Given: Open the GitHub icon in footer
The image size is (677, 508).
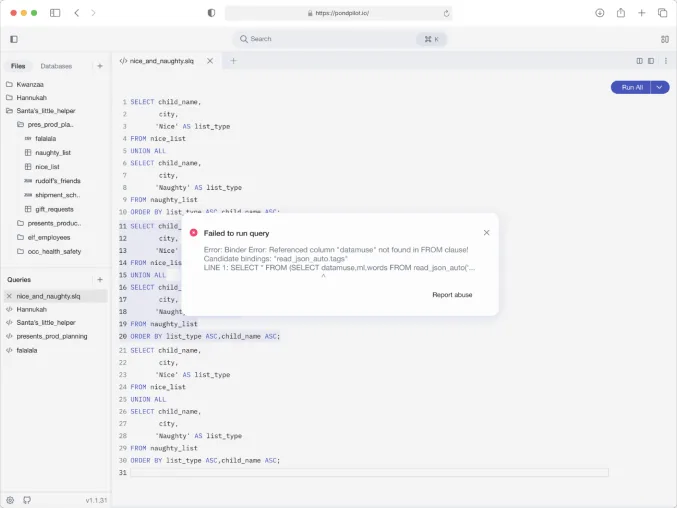Looking at the screenshot, I should pyautogui.click(x=27, y=500).
